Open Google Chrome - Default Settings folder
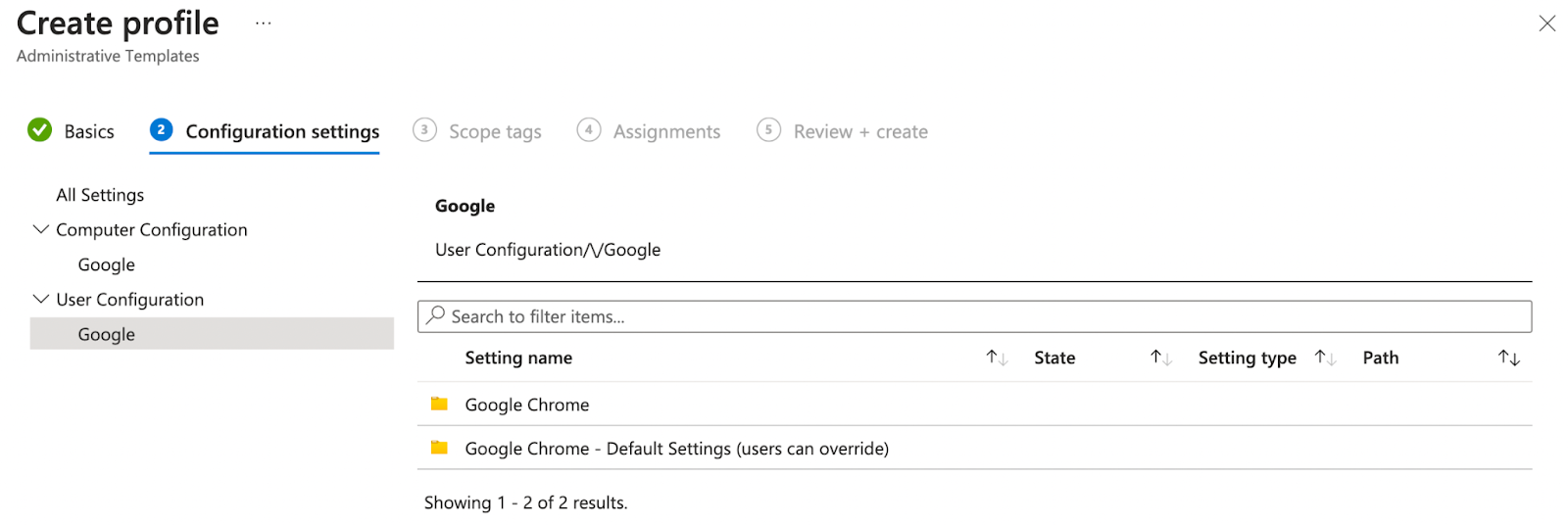The image size is (1568, 525). point(974,448)
